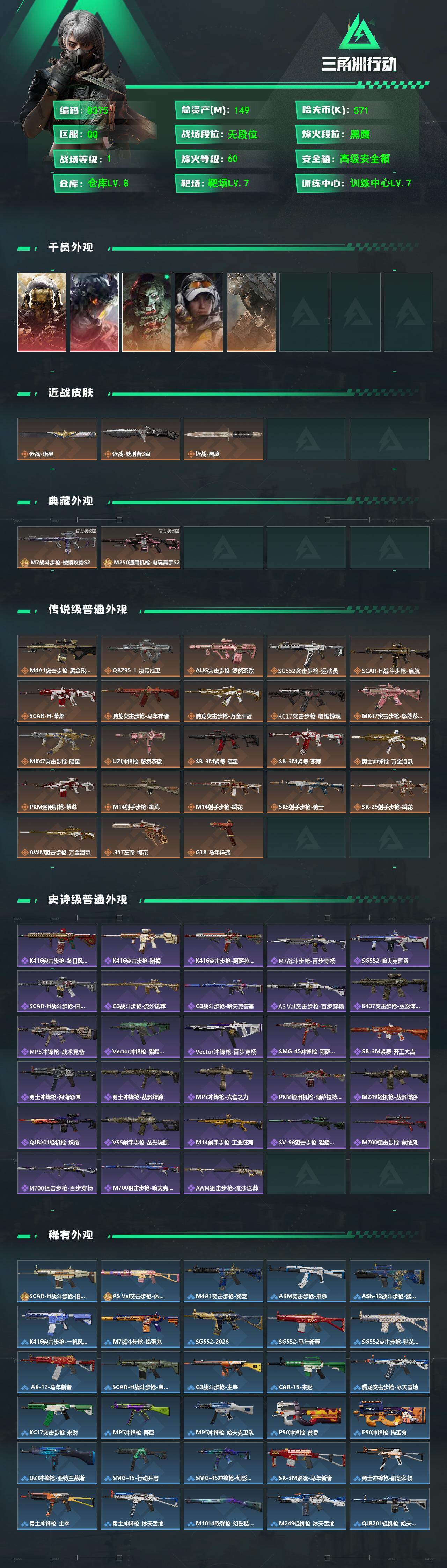The height and width of the screenshot is (1568, 447).
Task: Choose the operator portrait with white cap and goggles
Action: point(199,312)
